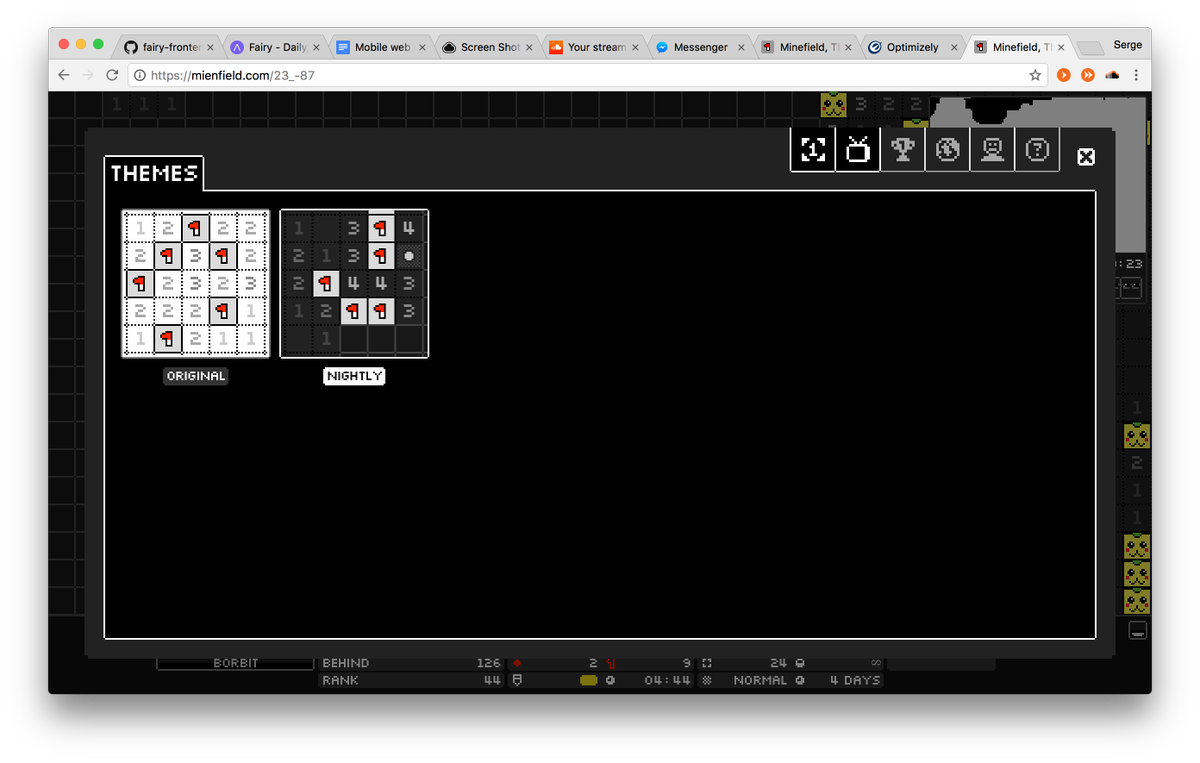Open the SoundCloud extension icon
The width and height of the screenshot is (1200, 763).
1112,75
